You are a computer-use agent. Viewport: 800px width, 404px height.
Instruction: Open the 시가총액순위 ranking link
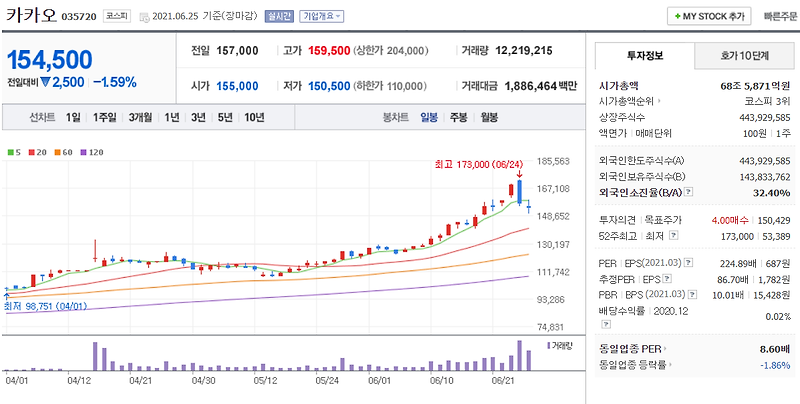coord(627,101)
